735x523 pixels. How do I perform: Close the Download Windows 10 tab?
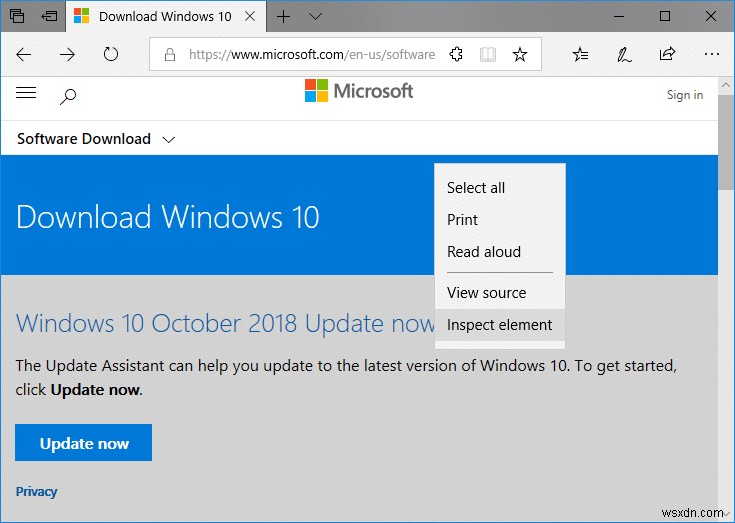click(250, 16)
